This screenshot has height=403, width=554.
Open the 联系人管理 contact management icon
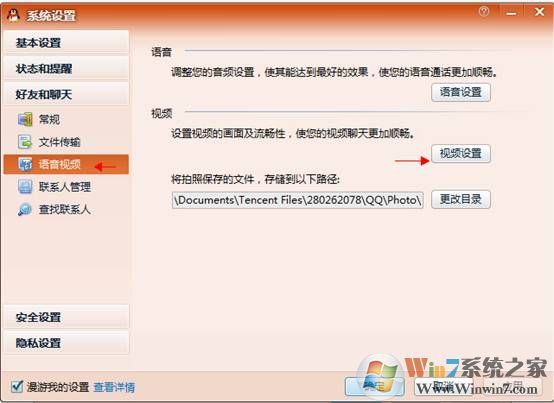pos(25,187)
